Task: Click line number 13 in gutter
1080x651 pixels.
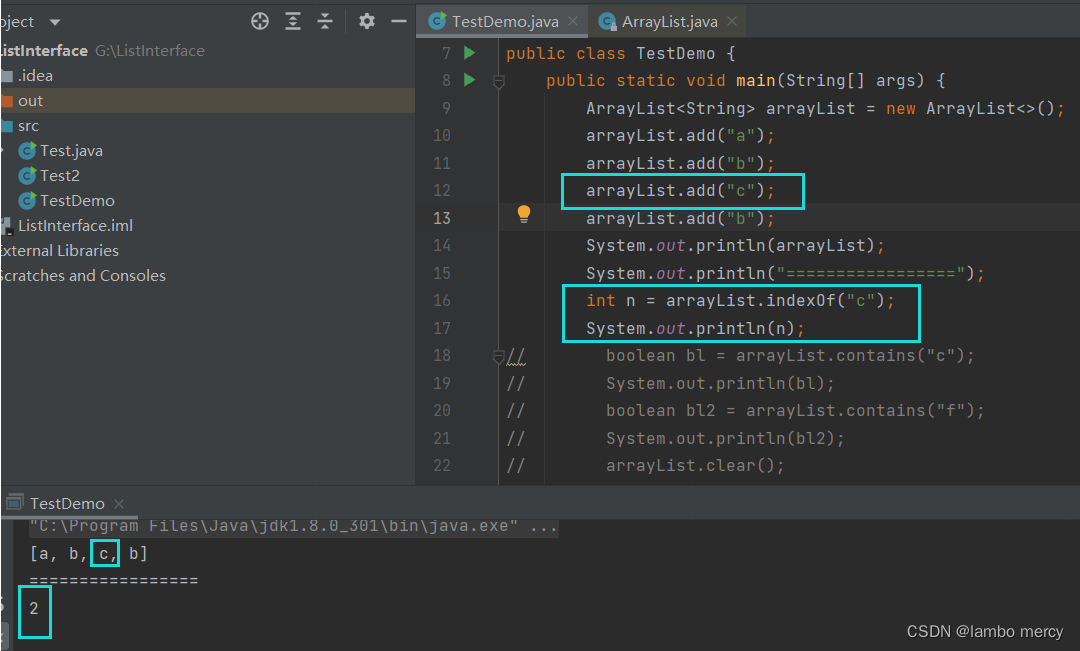Action: pyautogui.click(x=442, y=218)
